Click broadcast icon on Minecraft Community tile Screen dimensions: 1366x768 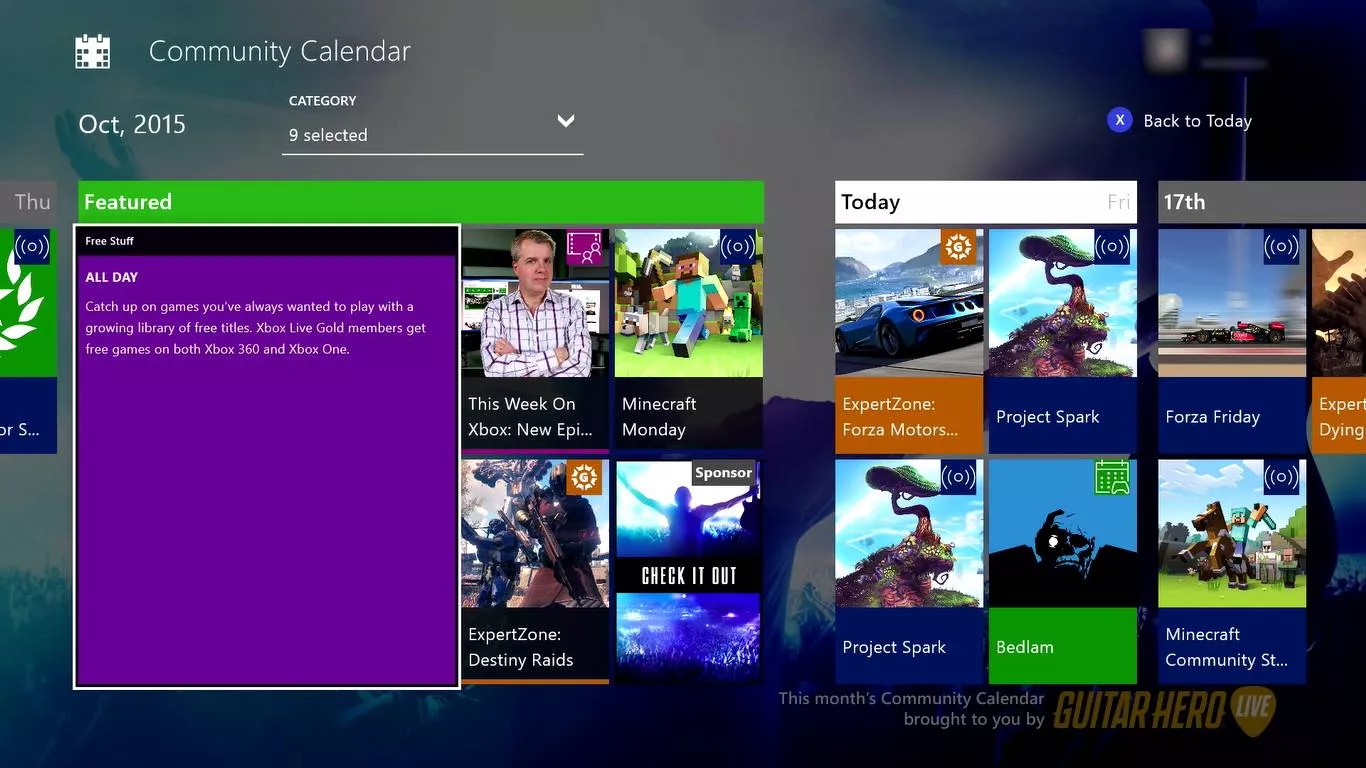pos(1281,477)
